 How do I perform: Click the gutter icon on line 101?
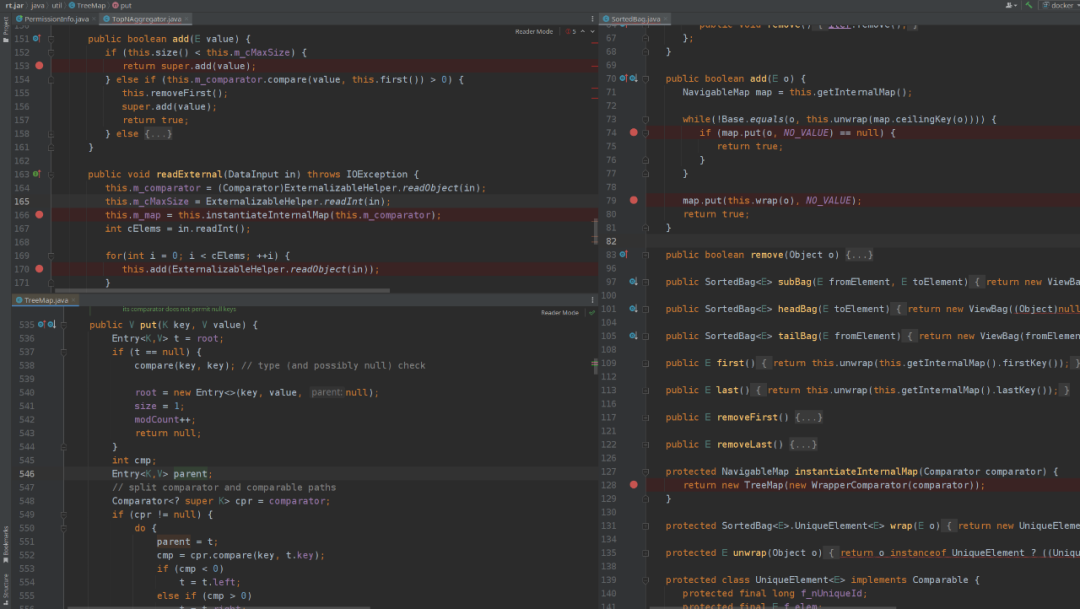pos(633,309)
